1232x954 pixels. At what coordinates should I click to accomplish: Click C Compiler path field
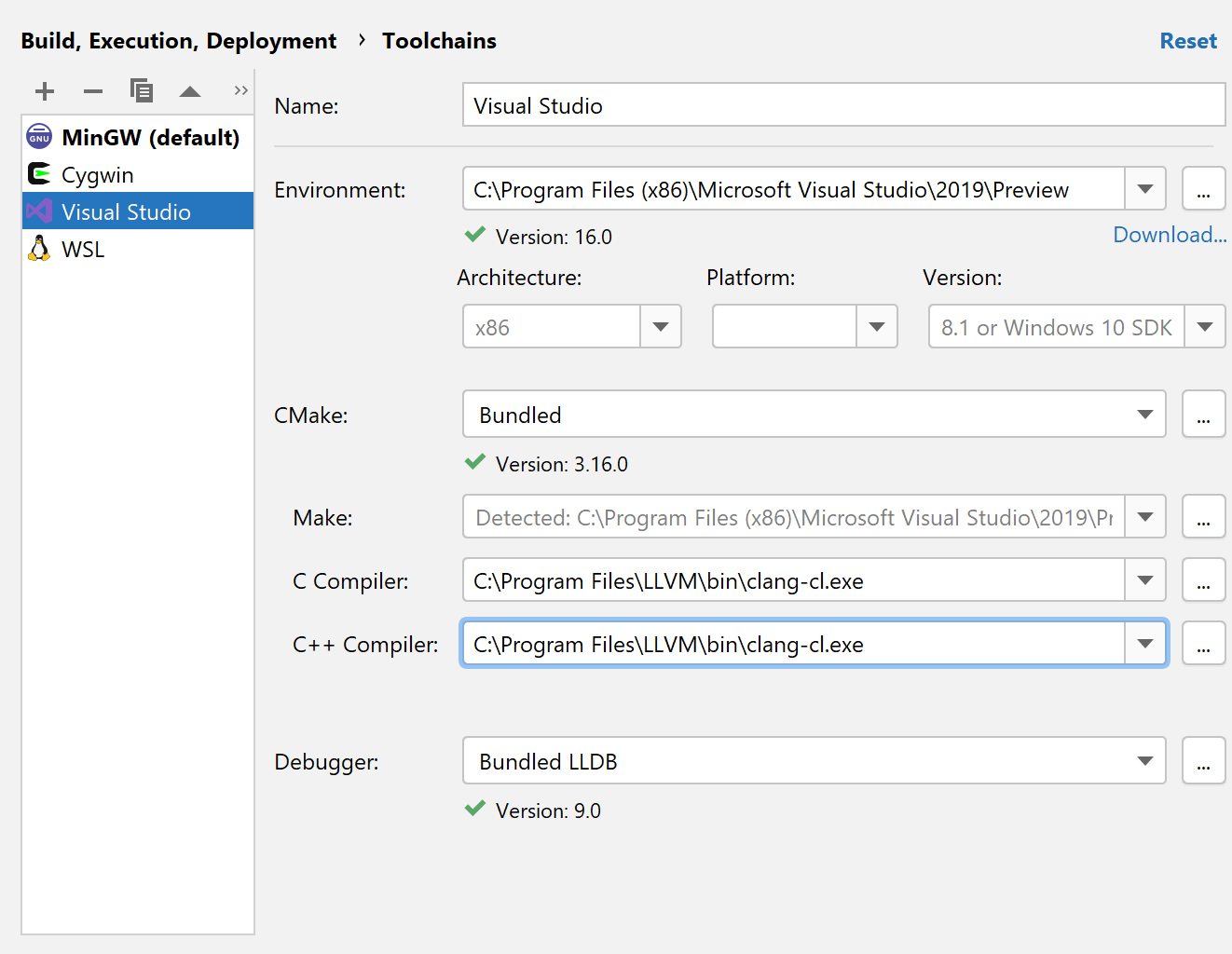pyautogui.click(x=793, y=580)
